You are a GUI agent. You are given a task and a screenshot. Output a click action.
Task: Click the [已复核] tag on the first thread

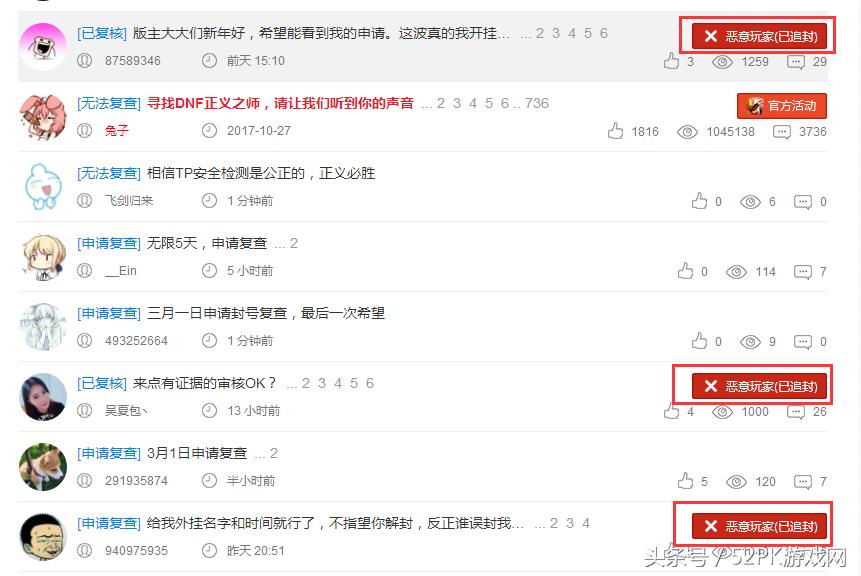(98, 33)
